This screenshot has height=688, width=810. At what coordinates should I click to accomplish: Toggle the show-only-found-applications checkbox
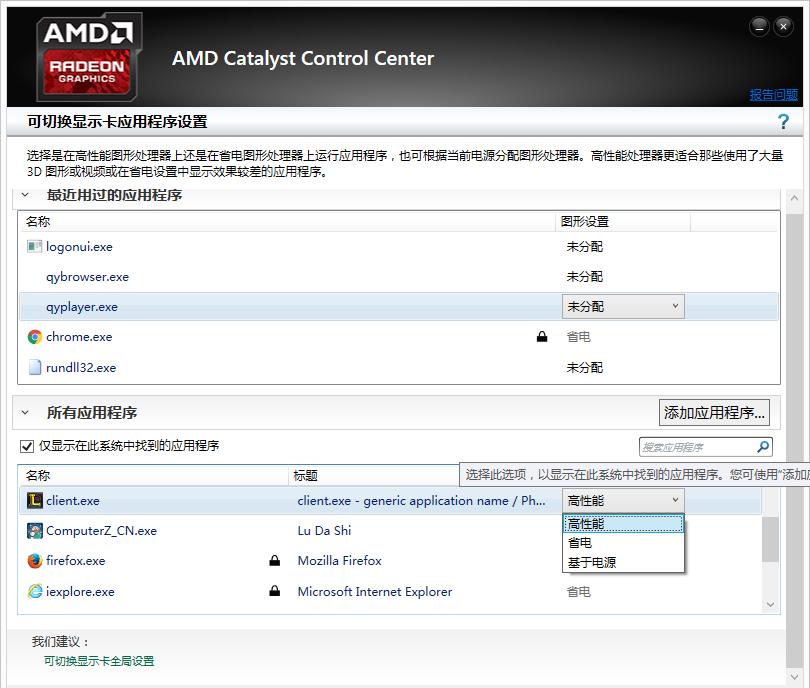pyautogui.click(x=27, y=446)
